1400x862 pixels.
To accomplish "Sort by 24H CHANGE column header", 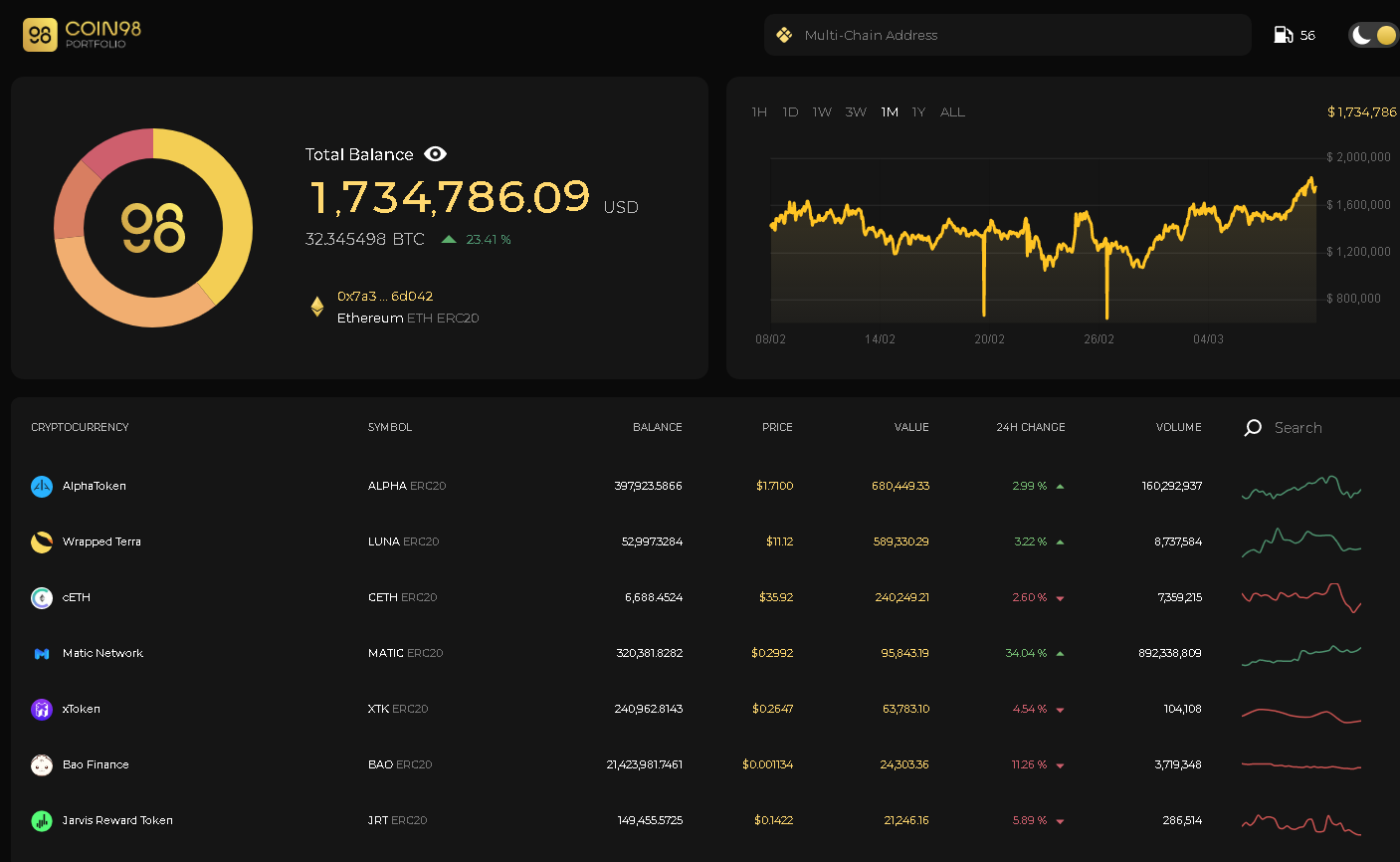I will point(1031,427).
